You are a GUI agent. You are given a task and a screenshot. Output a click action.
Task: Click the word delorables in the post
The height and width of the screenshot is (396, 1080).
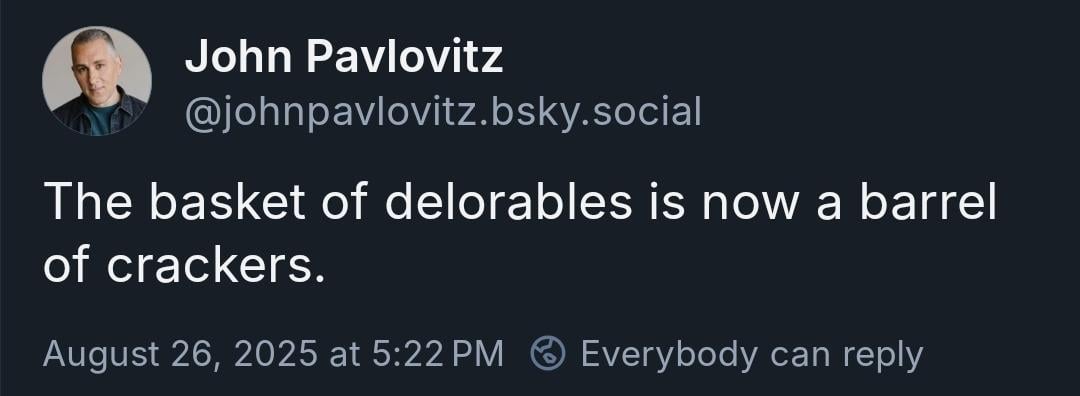pyautogui.click(x=508, y=202)
